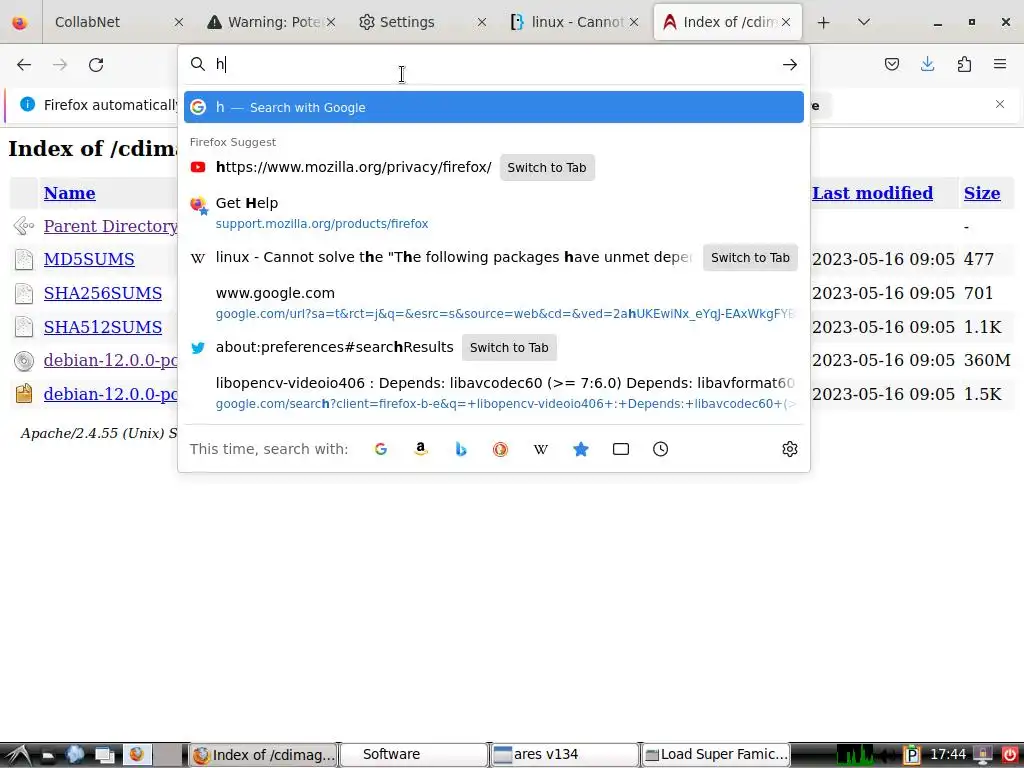This screenshot has width=1024, height=768.
Task: Click the clock showing 17:44
Action: click(948, 755)
